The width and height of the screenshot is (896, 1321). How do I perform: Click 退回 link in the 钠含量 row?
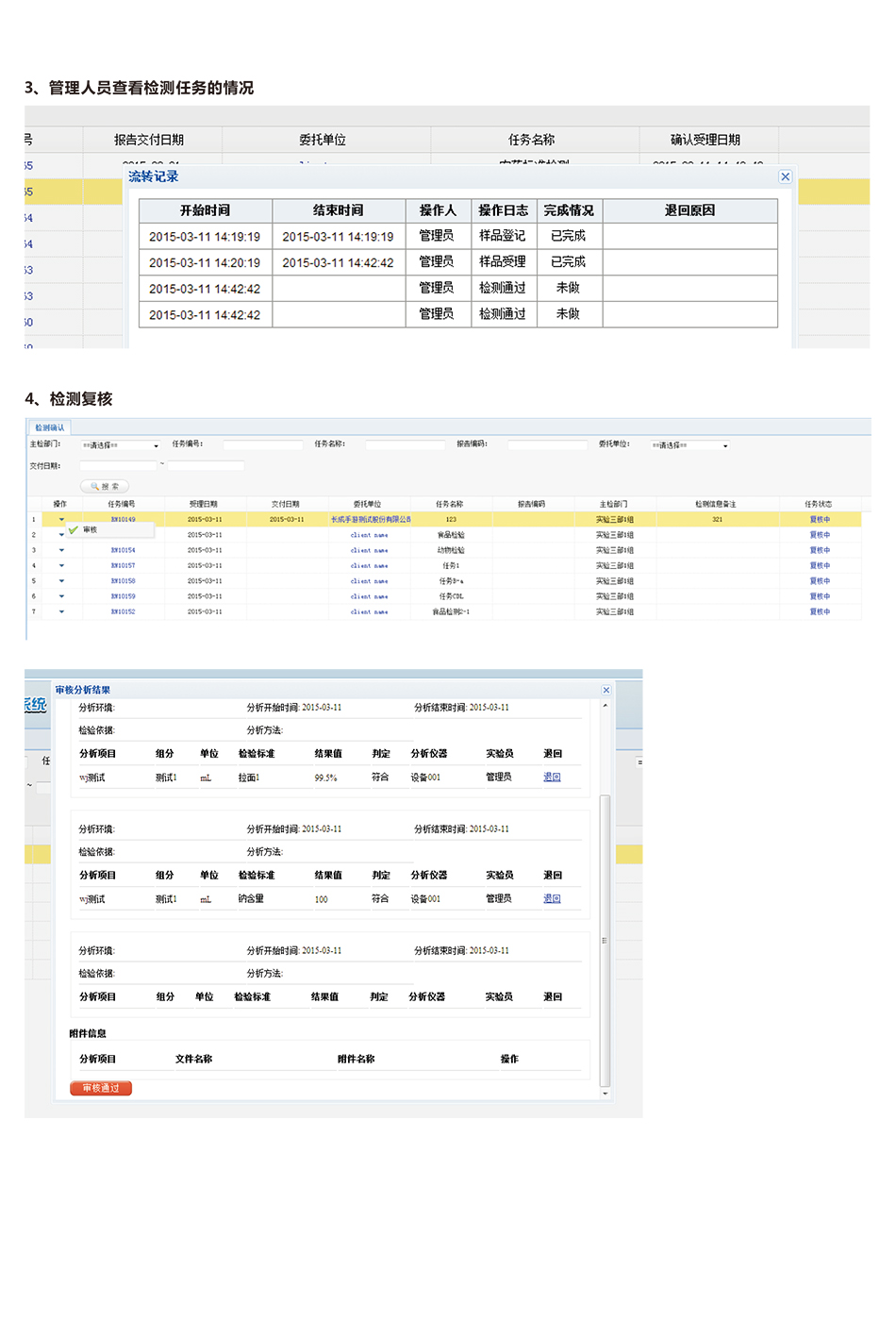552,899
